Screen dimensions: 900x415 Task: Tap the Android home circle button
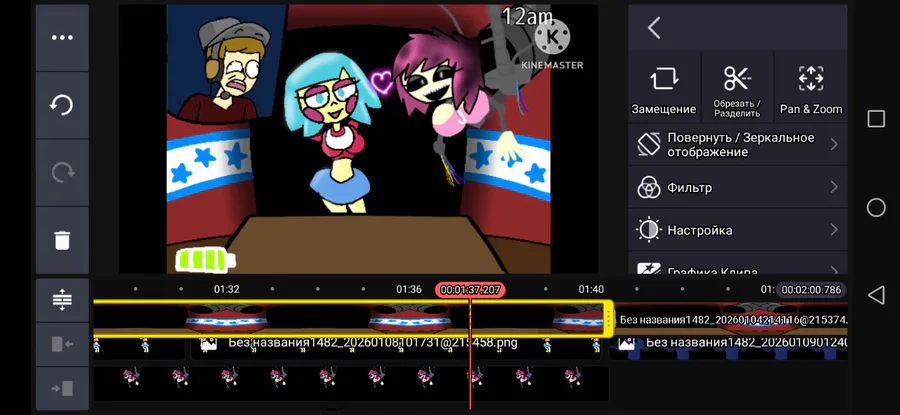tap(876, 207)
